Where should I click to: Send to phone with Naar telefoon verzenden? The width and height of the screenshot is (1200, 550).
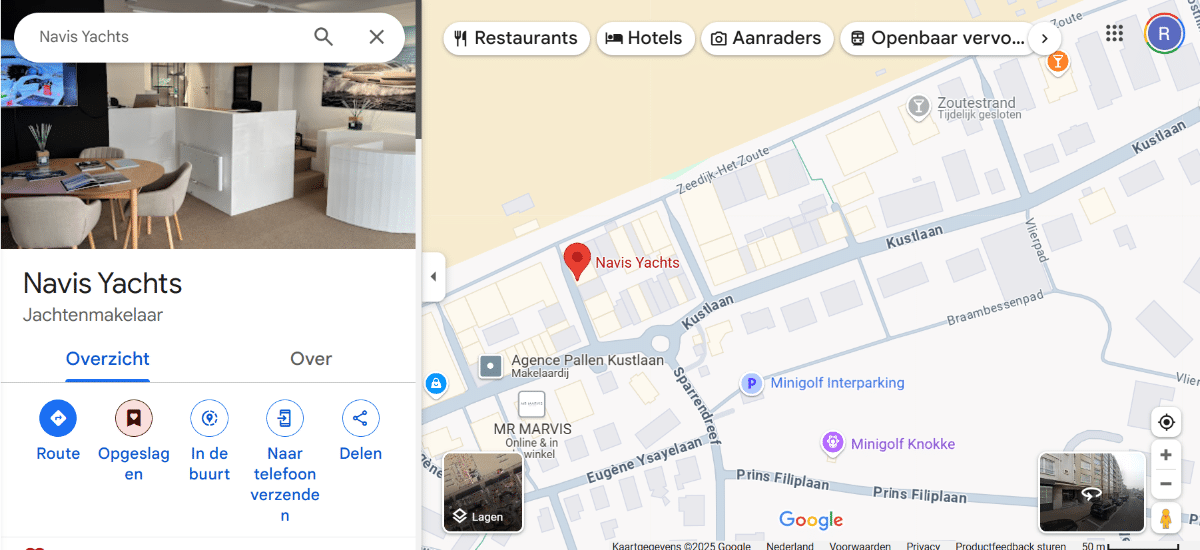coord(285,461)
